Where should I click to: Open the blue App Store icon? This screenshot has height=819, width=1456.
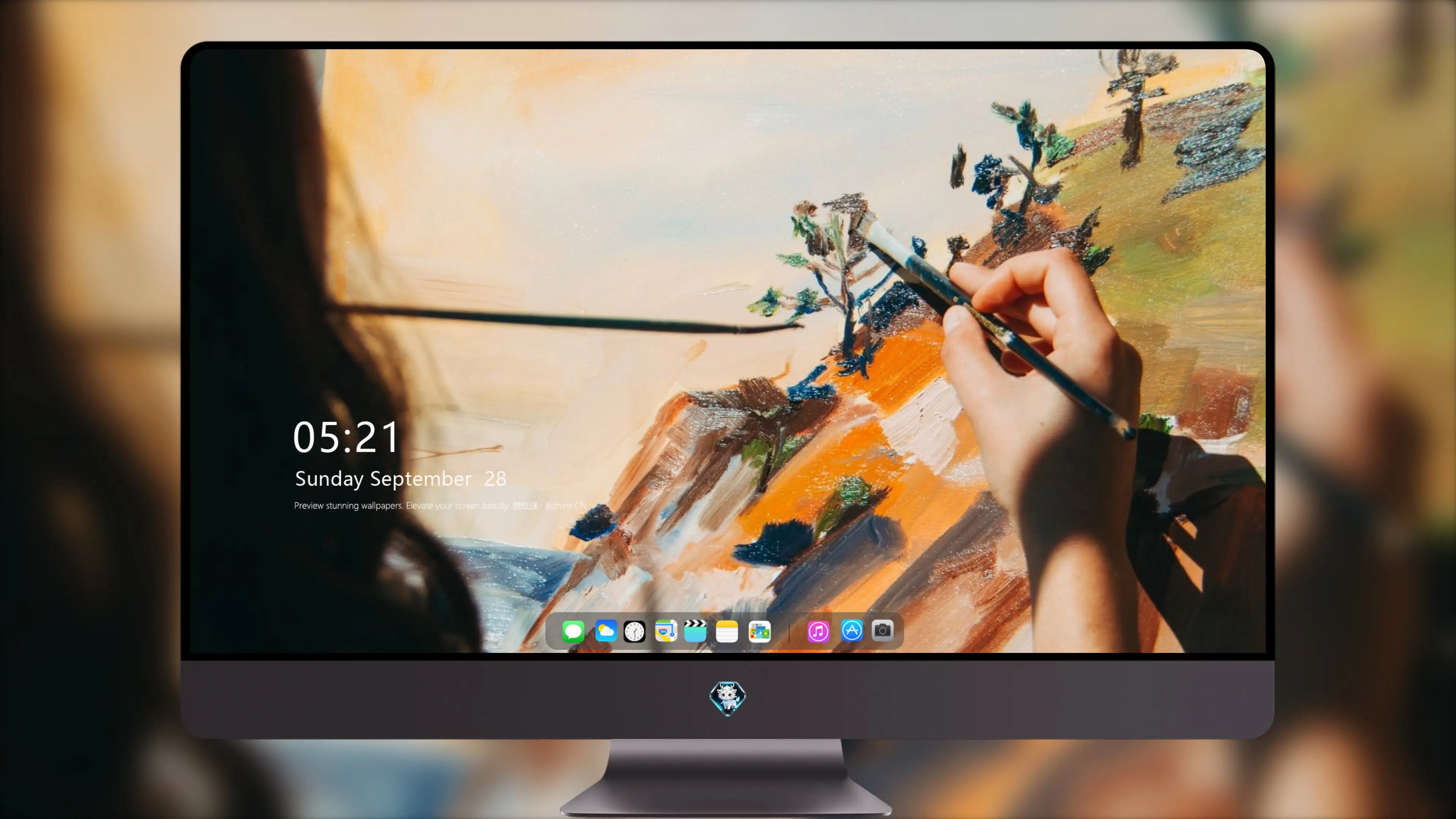click(x=852, y=630)
